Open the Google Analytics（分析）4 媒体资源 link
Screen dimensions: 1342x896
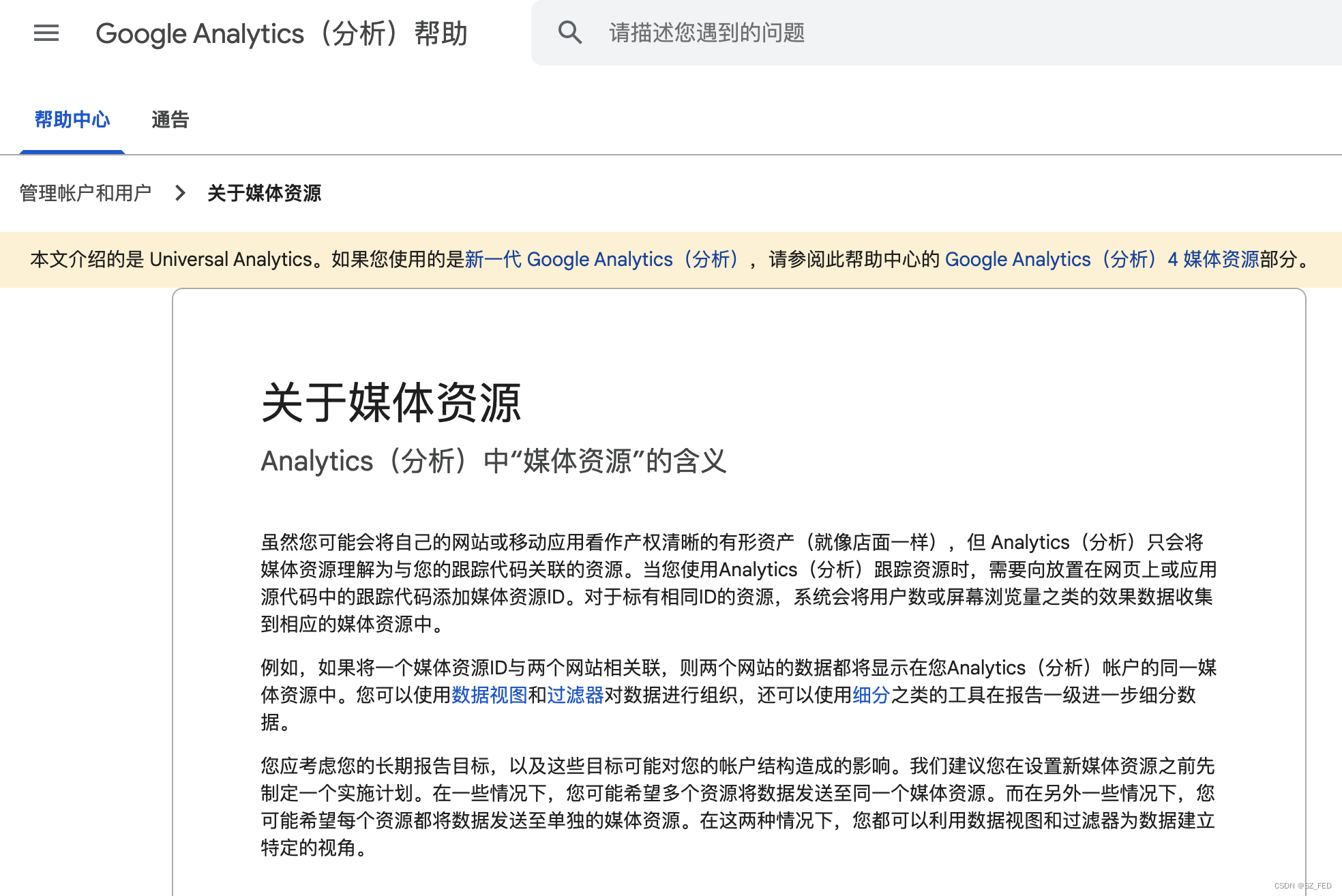click(x=1101, y=260)
